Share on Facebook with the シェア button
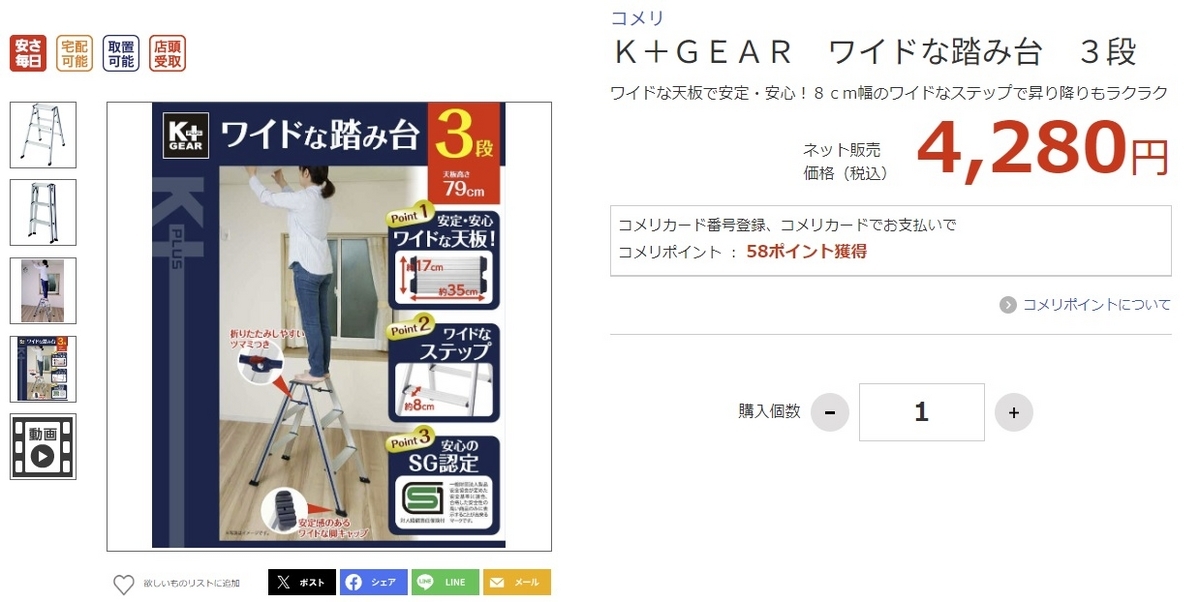The width and height of the screenshot is (1200, 602). [374, 582]
